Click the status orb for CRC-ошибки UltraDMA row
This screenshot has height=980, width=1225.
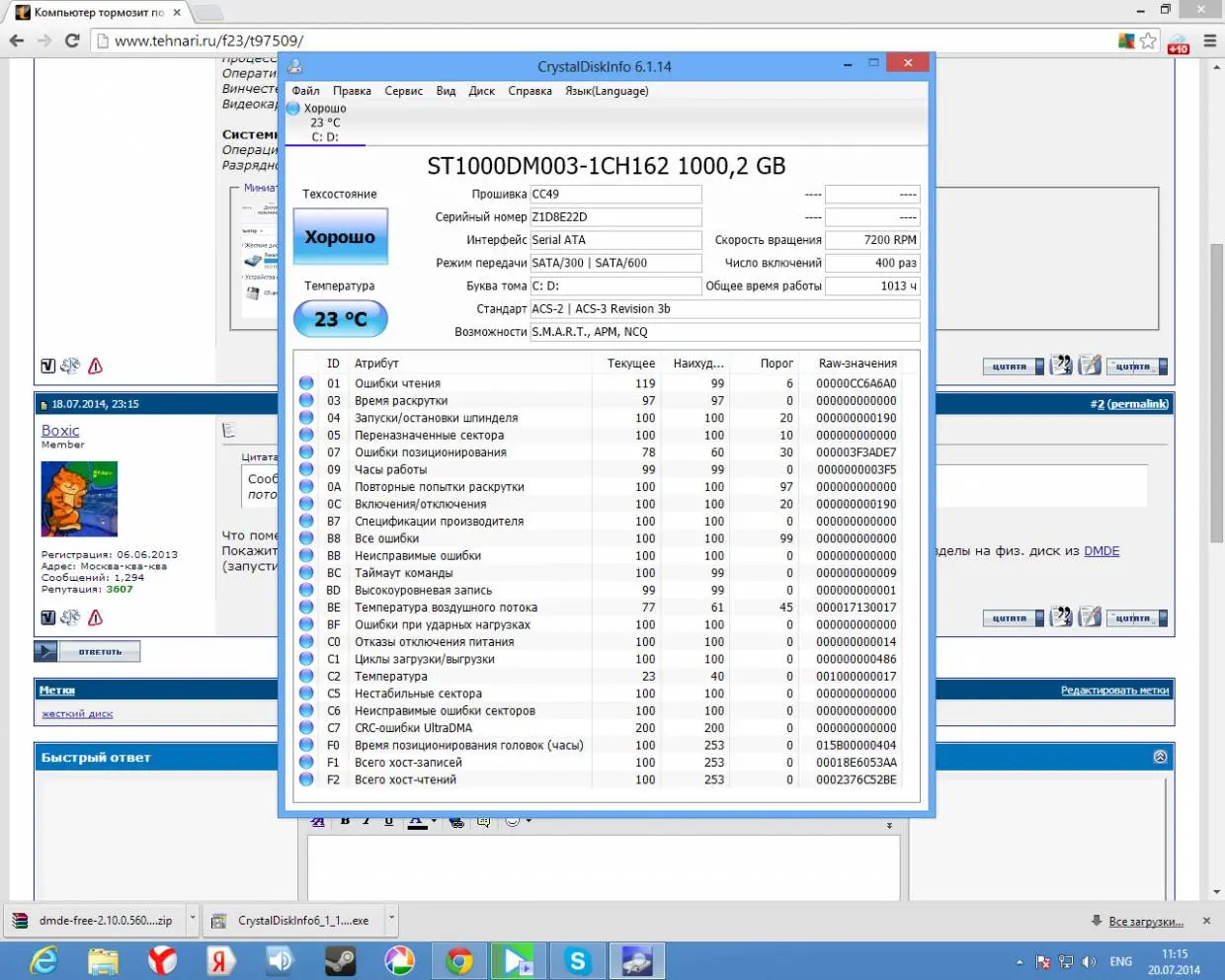click(x=306, y=728)
